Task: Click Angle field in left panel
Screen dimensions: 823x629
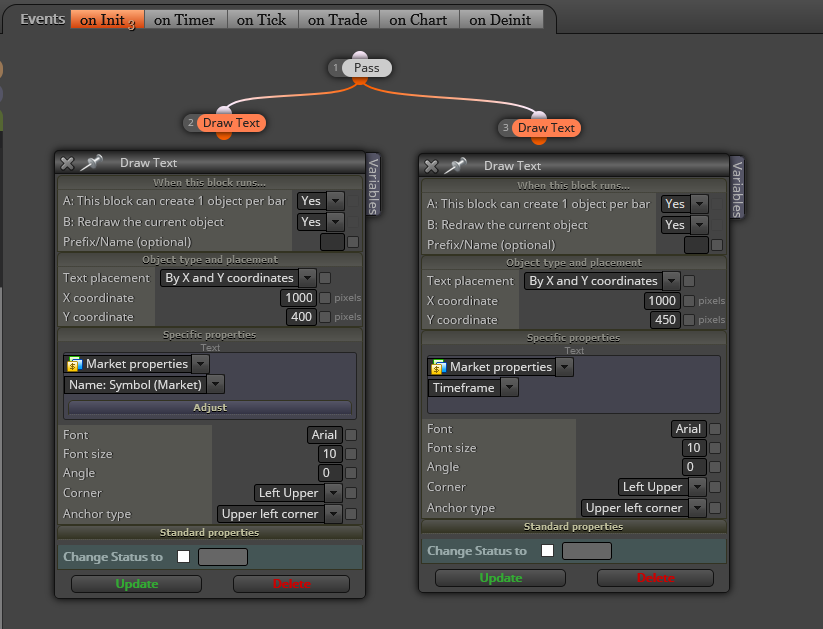Action: pos(330,473)
